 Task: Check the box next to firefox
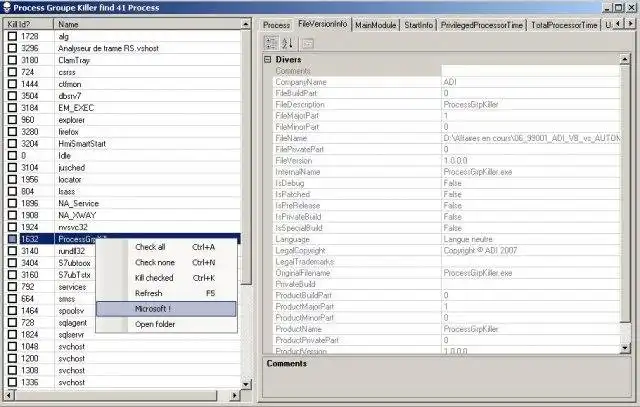point(12,131)
